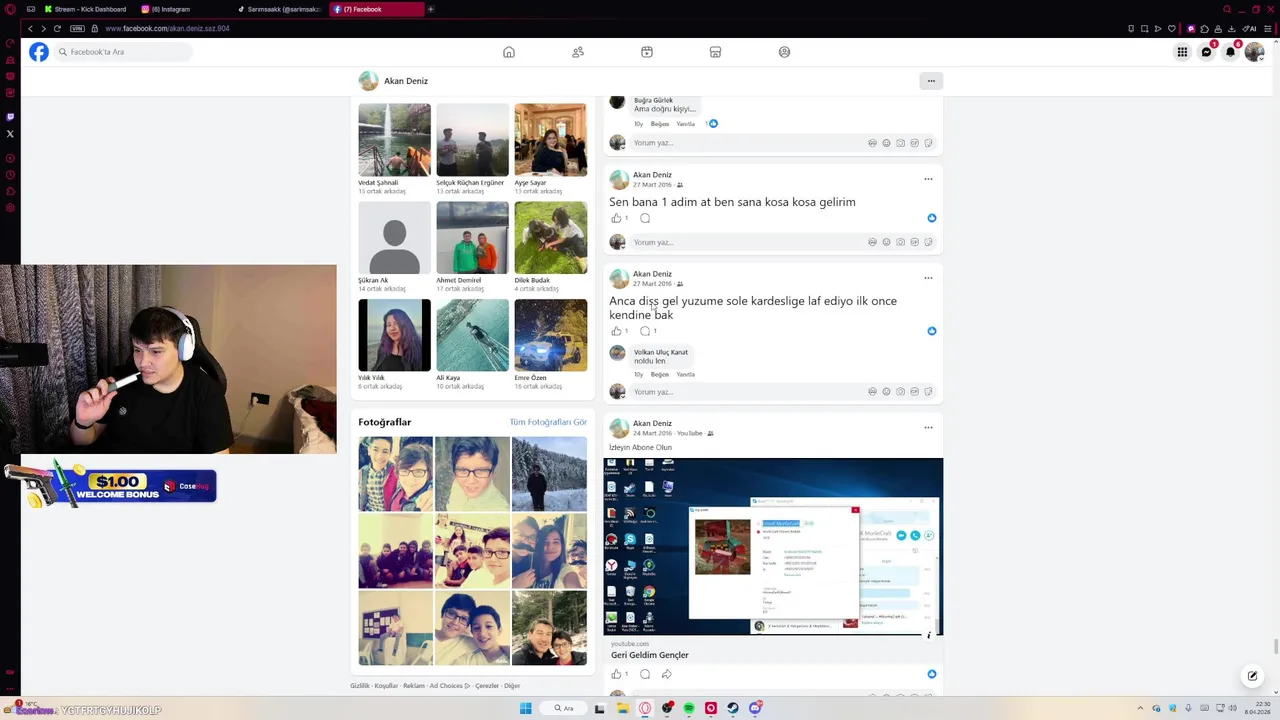
Task: Reload the page with browser refresh button
Action: pos(57,28)
